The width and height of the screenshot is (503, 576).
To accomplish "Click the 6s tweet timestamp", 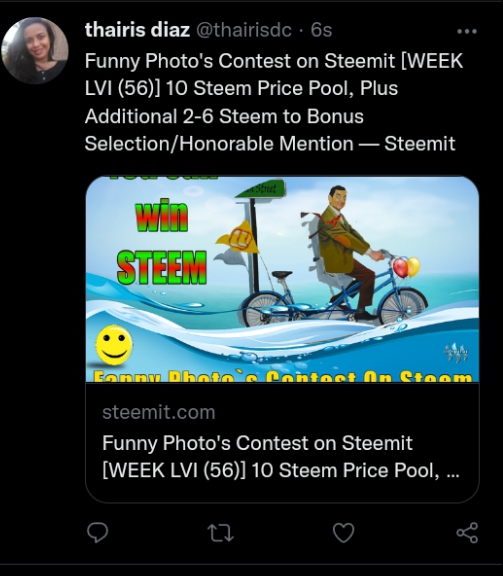I will point(321,30).
